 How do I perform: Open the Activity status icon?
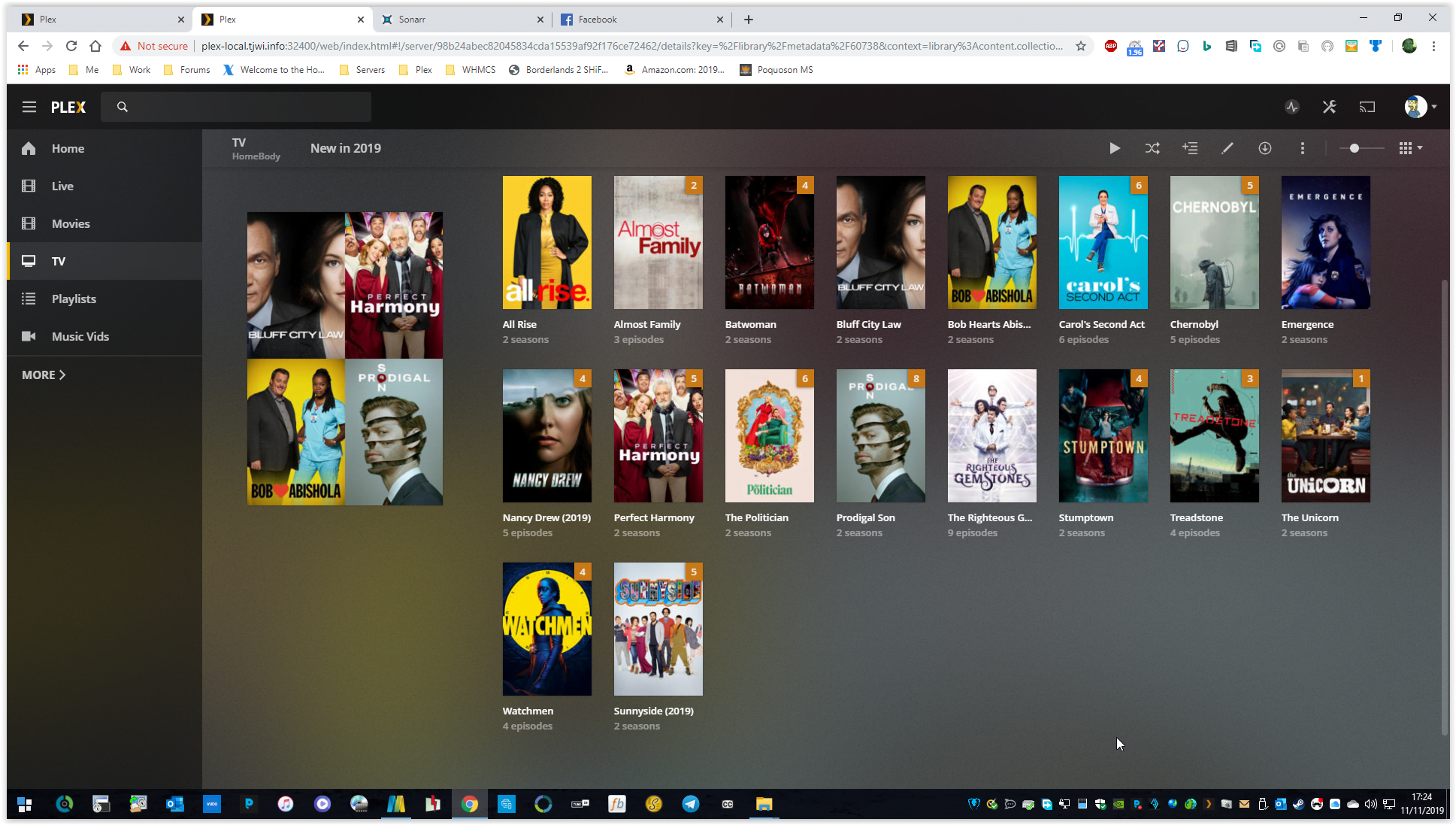coord(1292,107)
